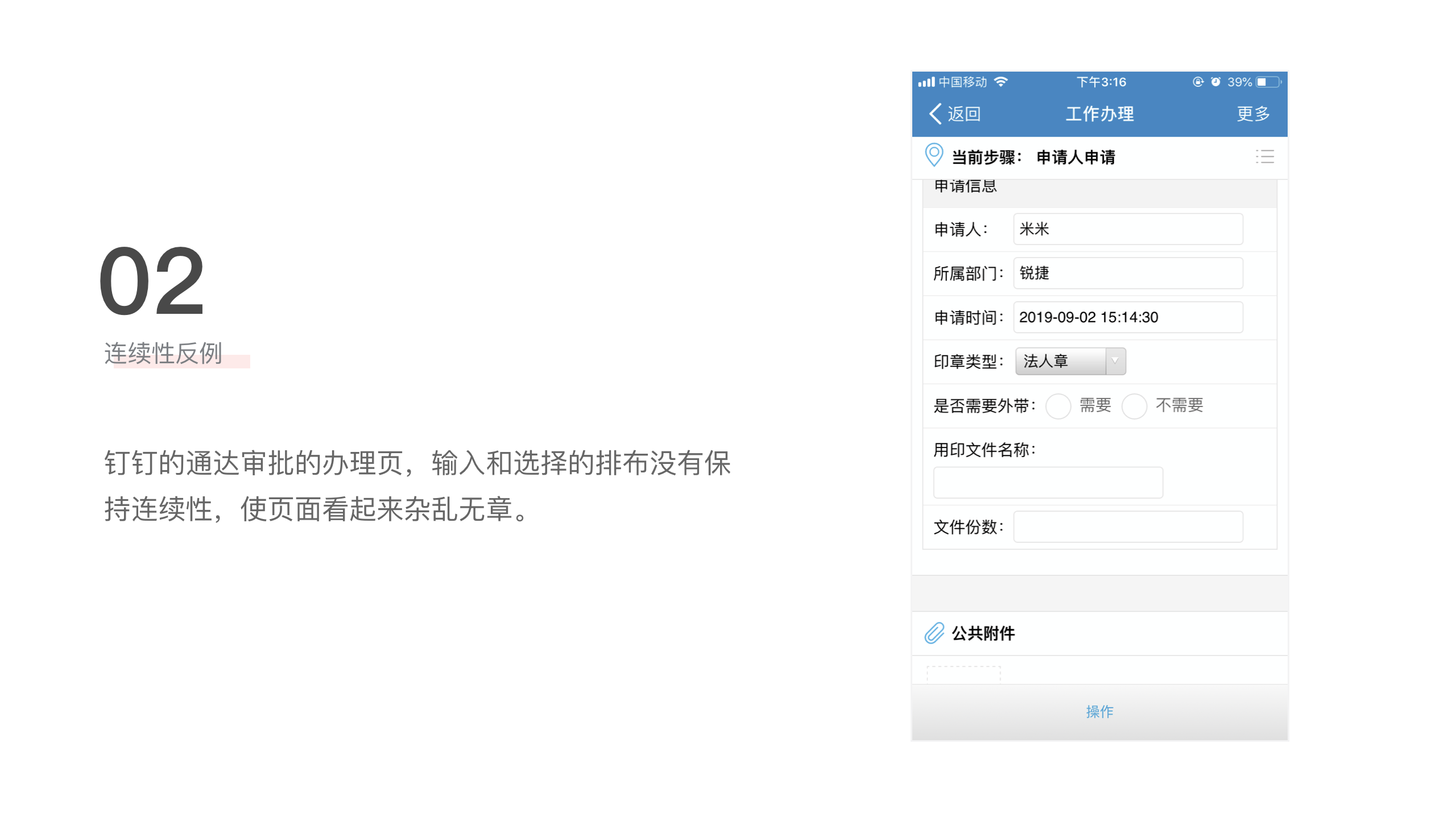Viewport: 1456px width, 813px height.
Task: Tap the alarm clock status icon
Action: point(1215,82)
